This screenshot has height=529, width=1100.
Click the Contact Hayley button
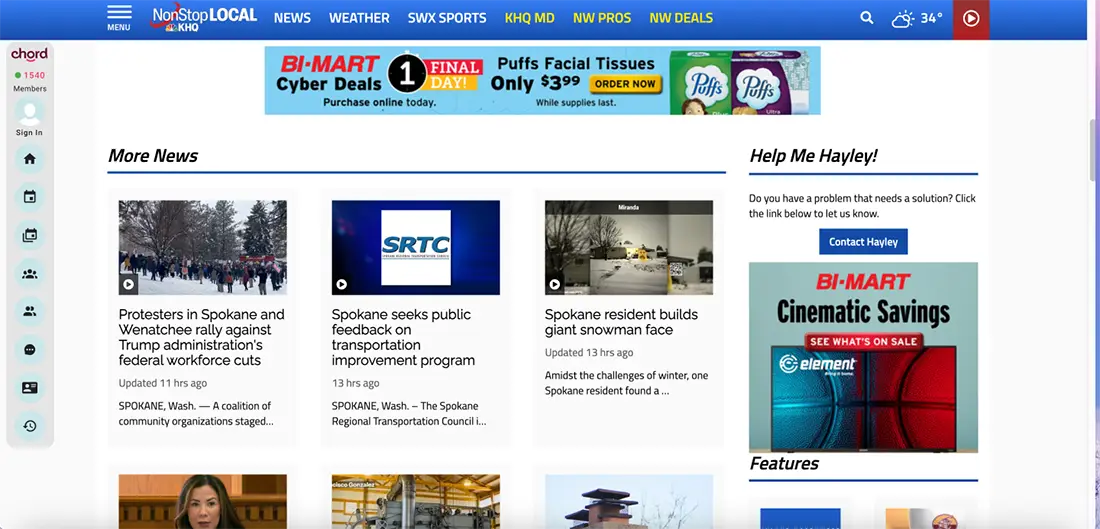[863, 241]
